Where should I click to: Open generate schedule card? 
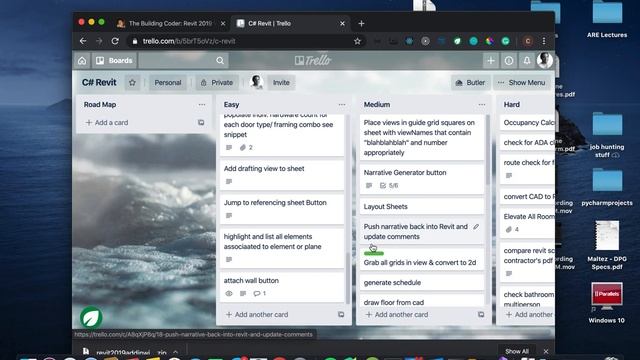tap(422, 282)
